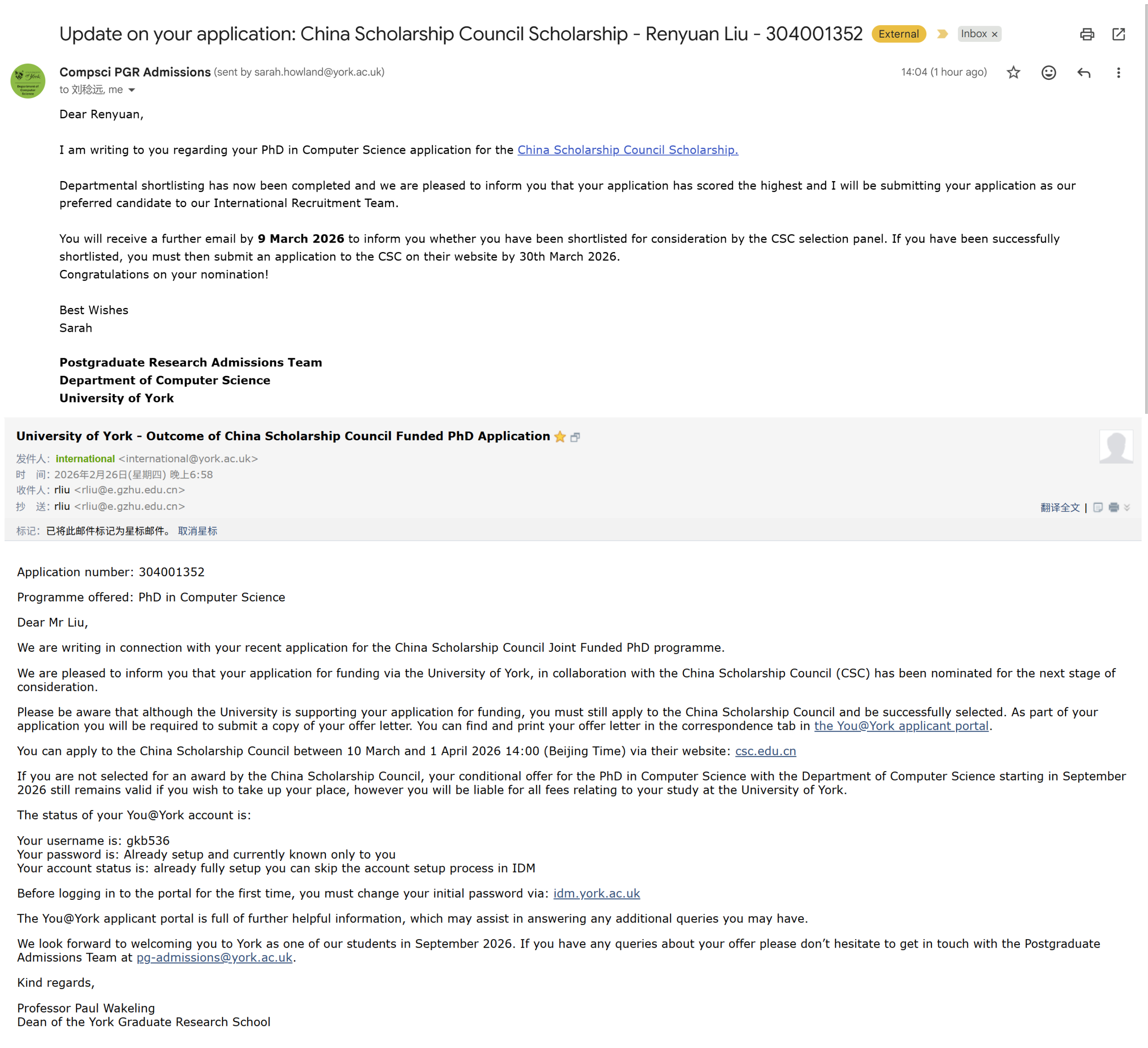Unstar the University of York outcome email
The width and height of the screenshot is (1148, 1048).
click(560, 437)
